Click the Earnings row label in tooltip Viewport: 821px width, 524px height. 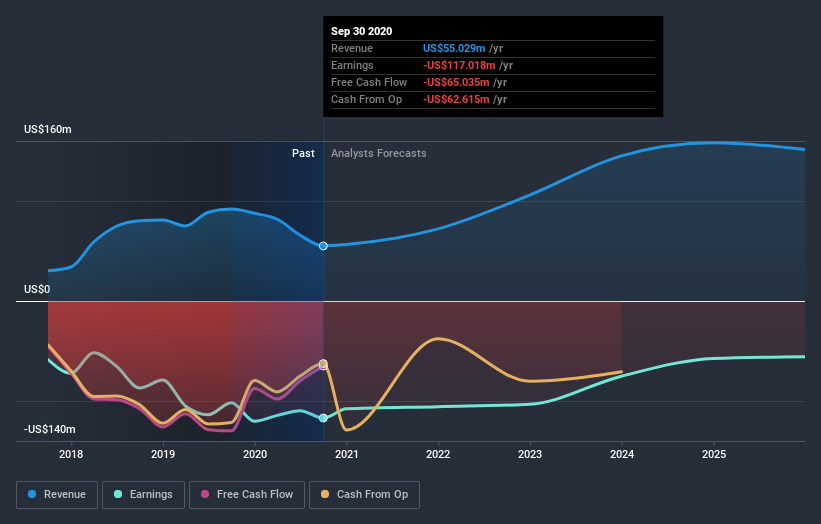coord(352,65)
